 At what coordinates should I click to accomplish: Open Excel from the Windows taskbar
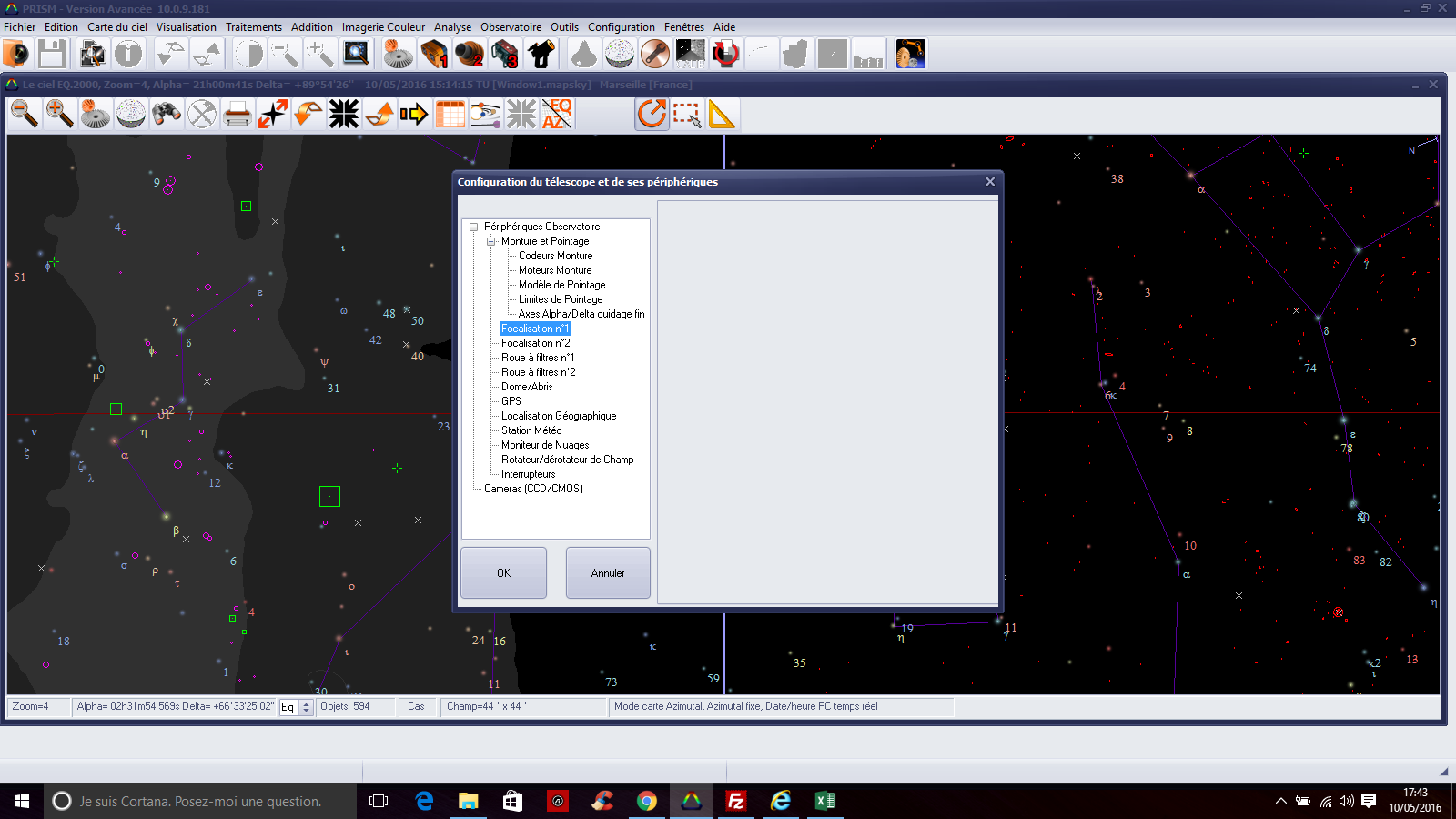point(824,801)
